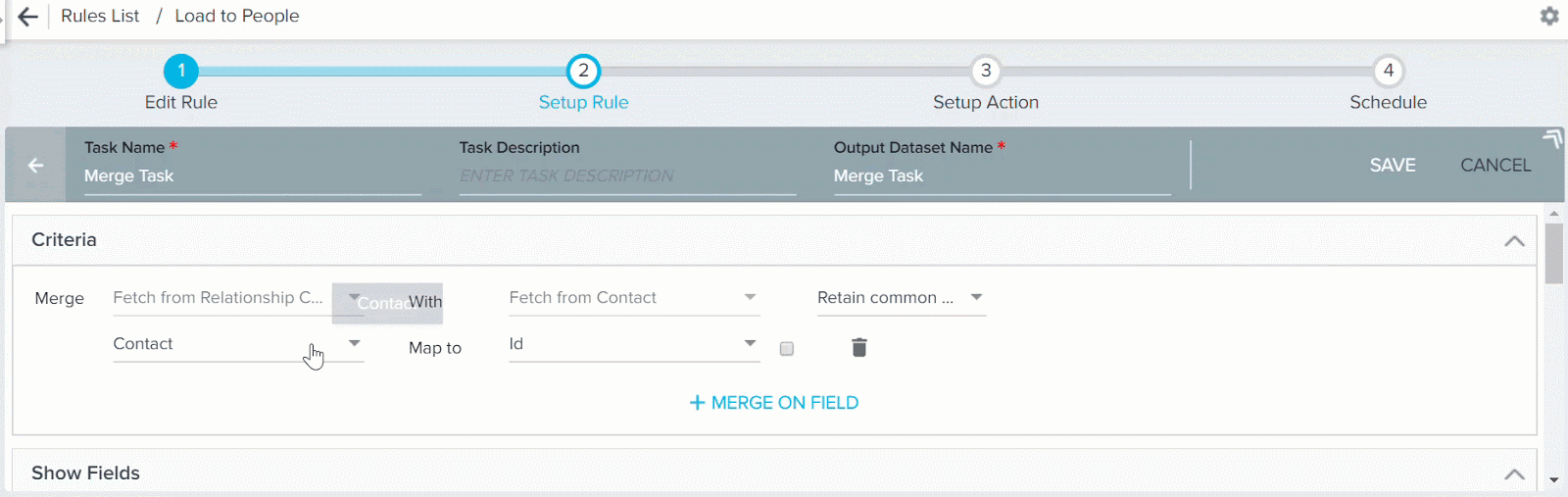Click the Task Description input field
The image size is (1568, 497).
point(627,176)
